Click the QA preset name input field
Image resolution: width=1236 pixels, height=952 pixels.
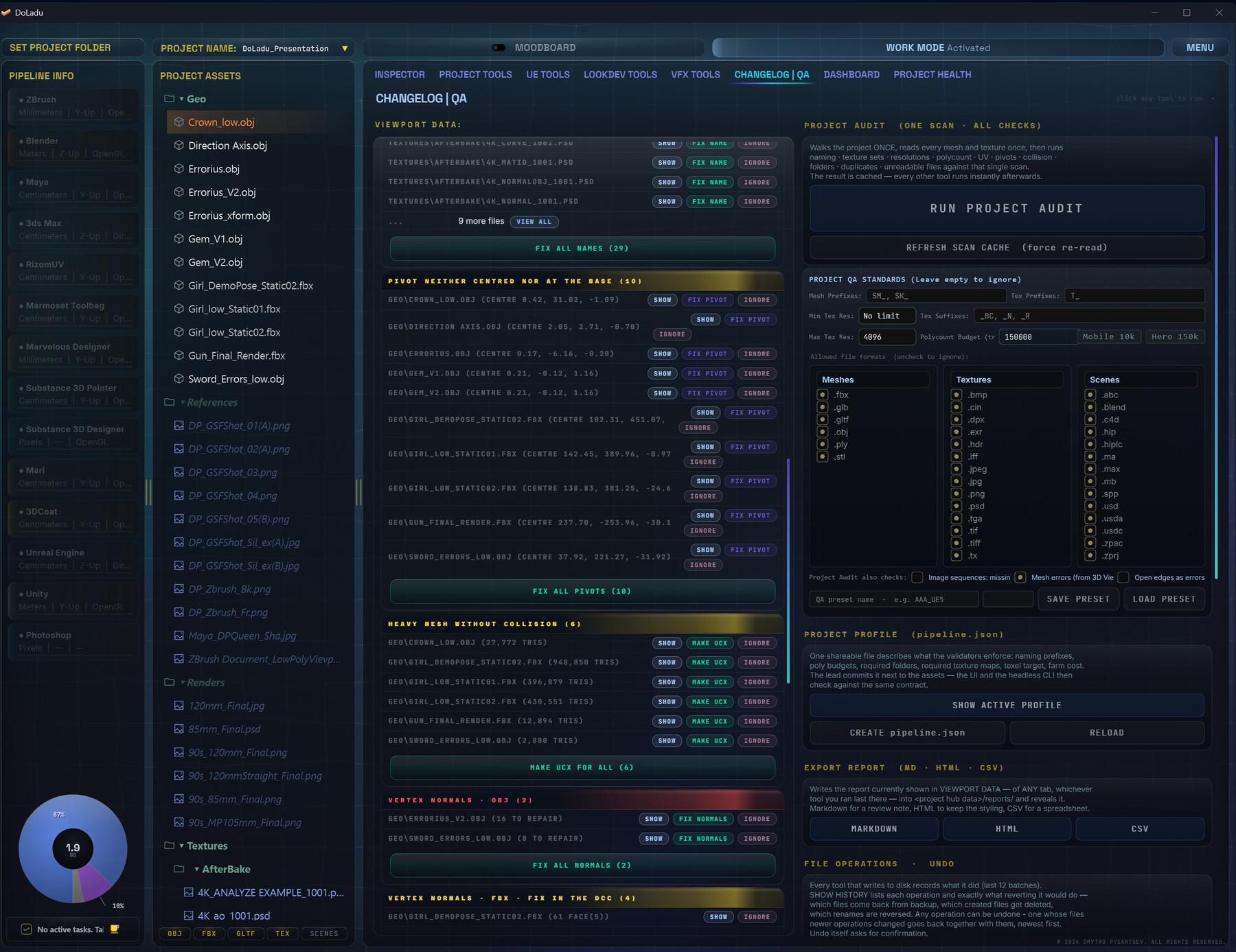tap(893, 599)
